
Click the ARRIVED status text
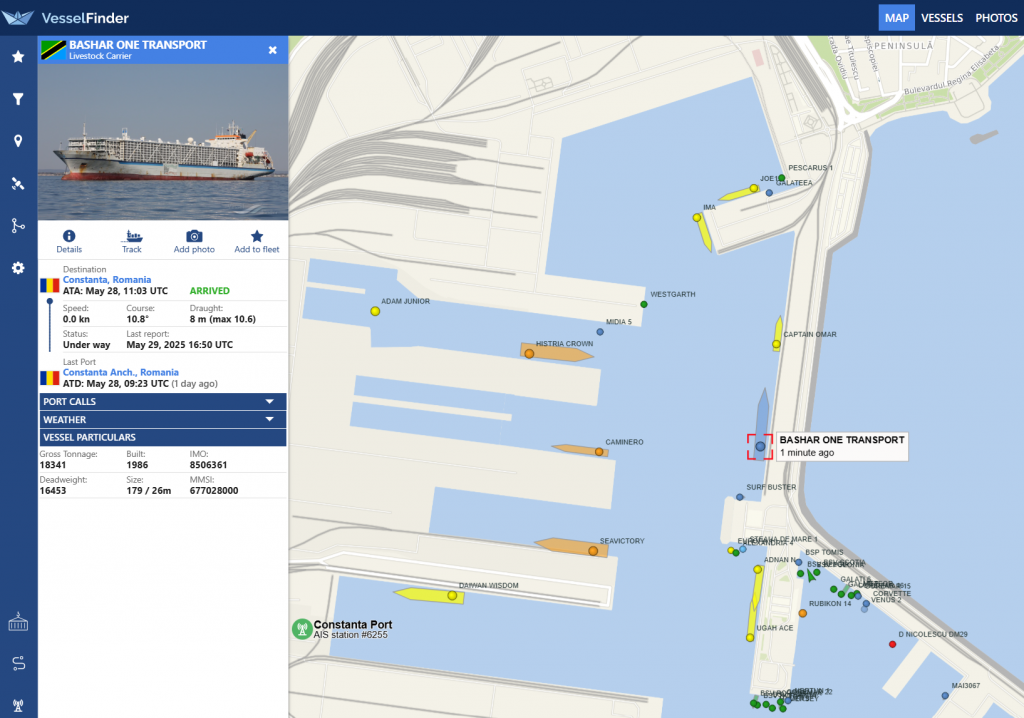(x=210, y=291)
